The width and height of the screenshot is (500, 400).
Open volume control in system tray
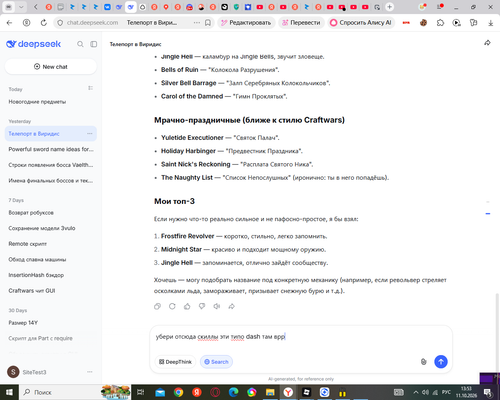(x=425, y=392)
